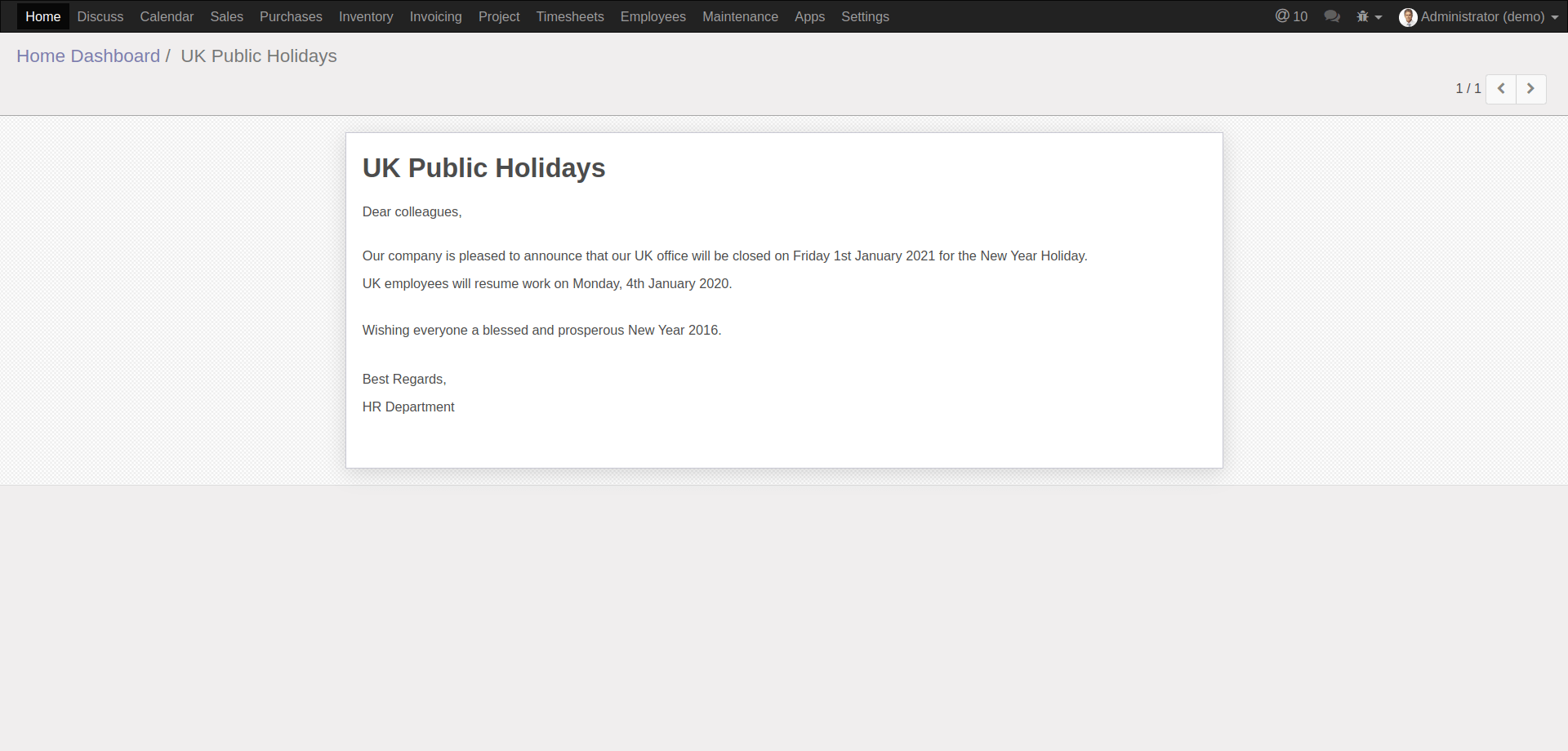
Task: Click the bug debug mode icon
Action: click(x=1363, y=16)
